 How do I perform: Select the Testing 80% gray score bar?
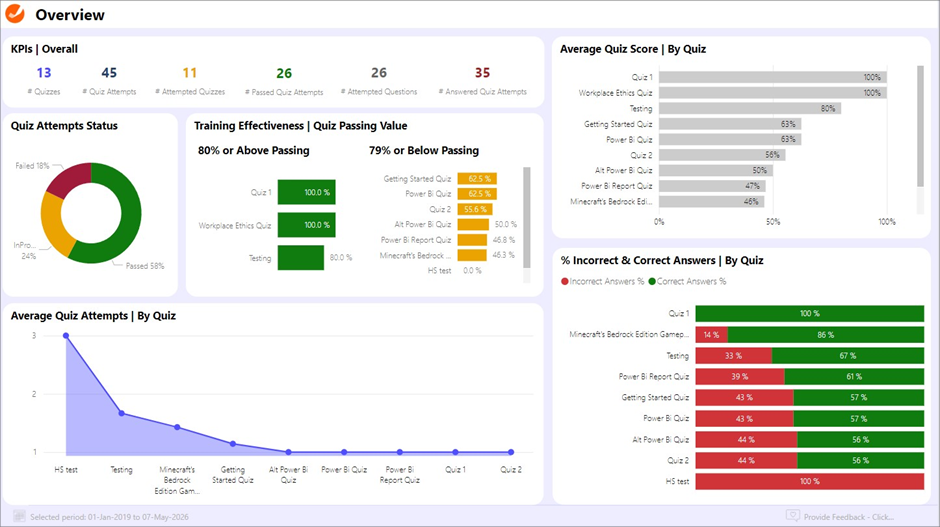pos(749,108)
